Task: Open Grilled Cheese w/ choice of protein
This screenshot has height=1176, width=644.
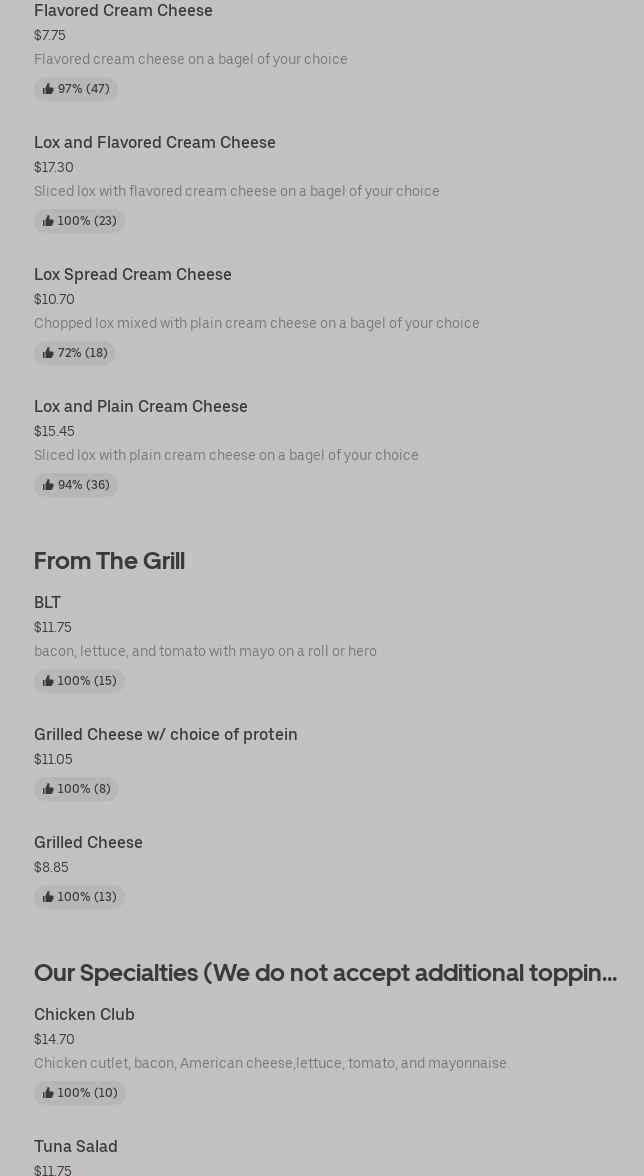Action: pyautogui.click(x=166, y=735)
